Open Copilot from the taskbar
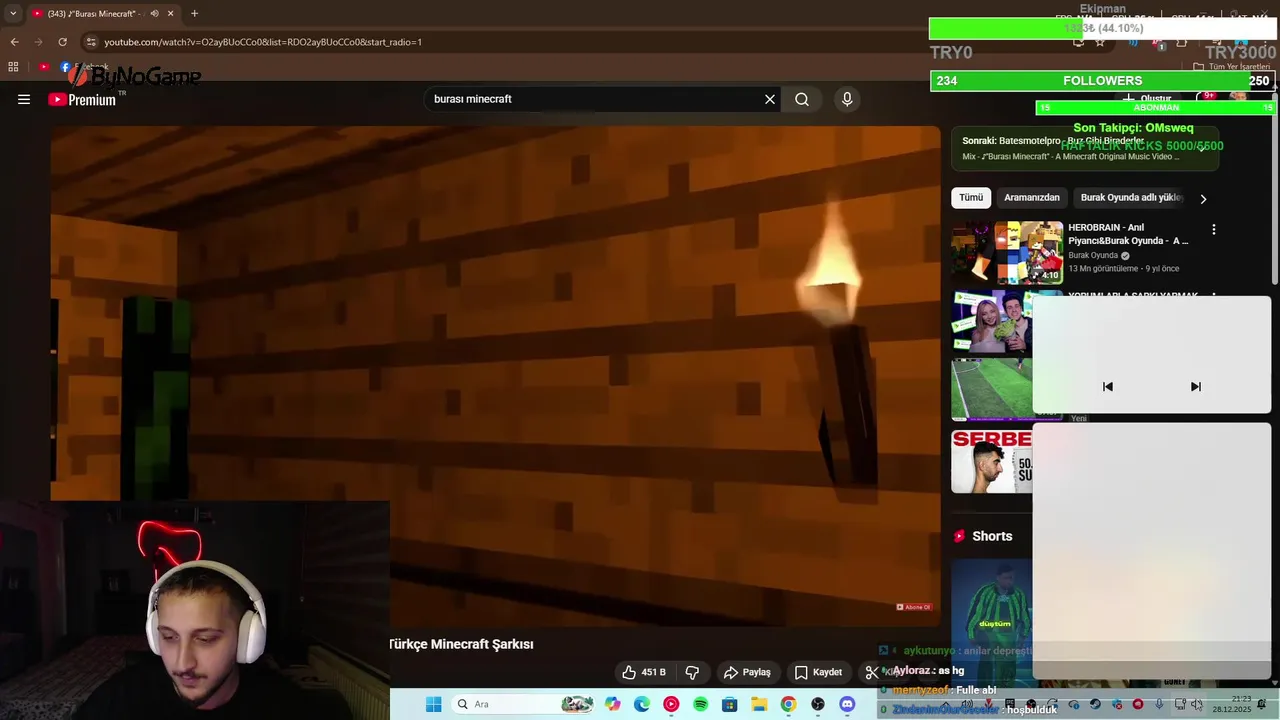Viewport: 1280px width, 720px height. [x=613, y=704]
